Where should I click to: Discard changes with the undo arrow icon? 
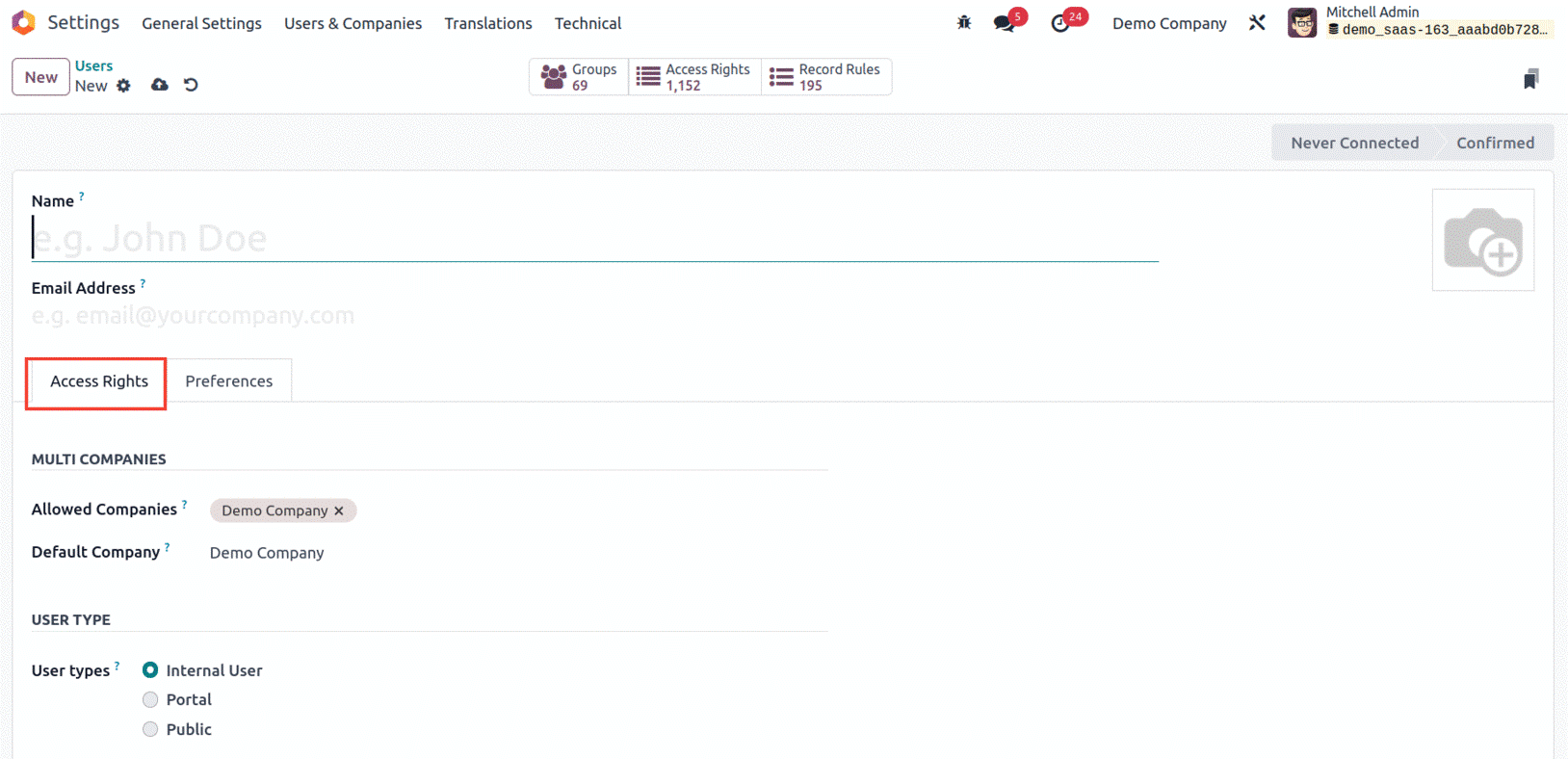pos(191,85)
